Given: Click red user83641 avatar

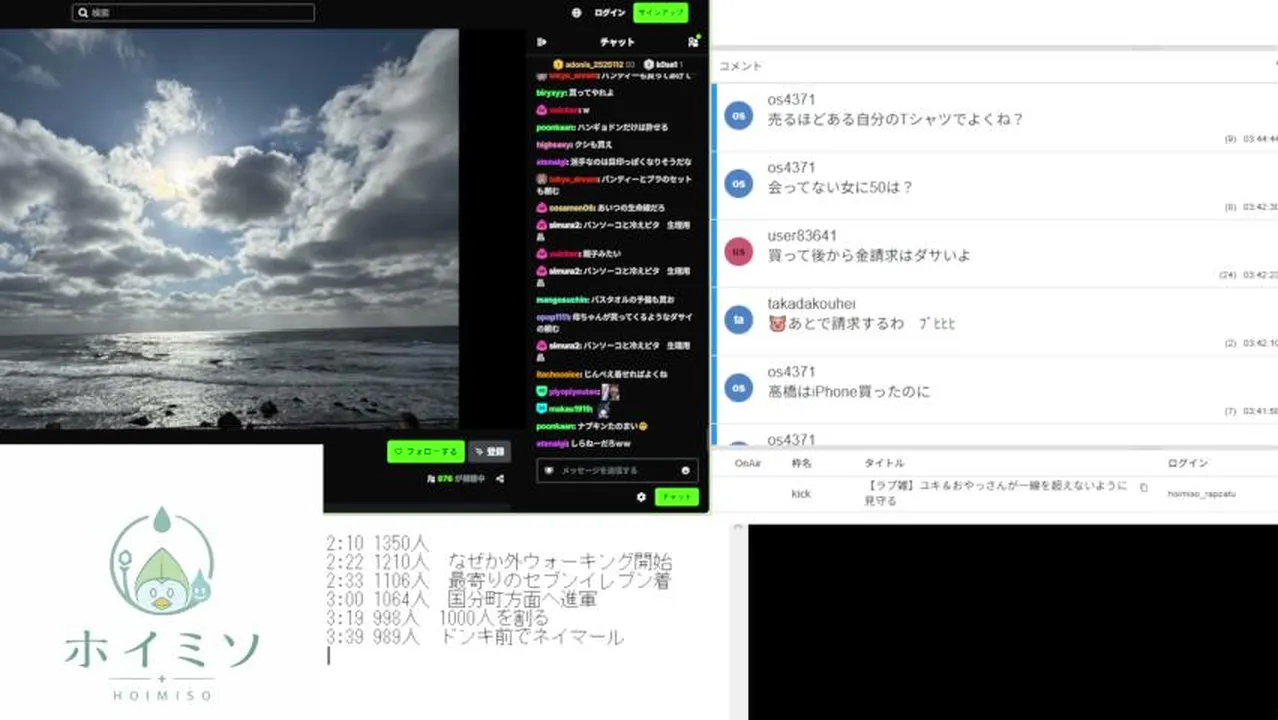Looking at the screenshot, I should [x=738, y=252].
